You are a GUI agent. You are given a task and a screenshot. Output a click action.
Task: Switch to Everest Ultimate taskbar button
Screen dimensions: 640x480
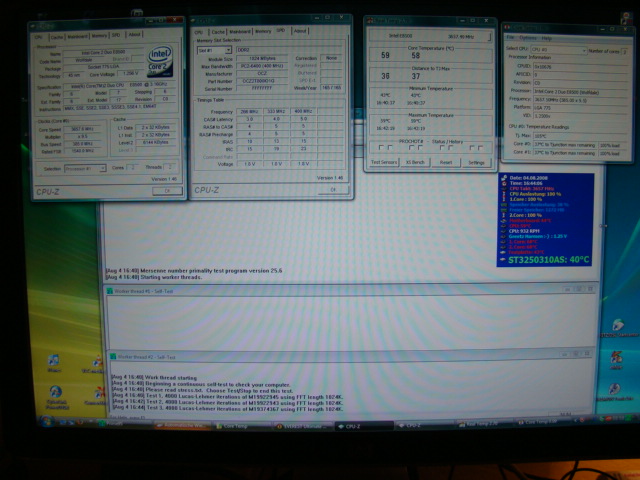tap(303, 427)
